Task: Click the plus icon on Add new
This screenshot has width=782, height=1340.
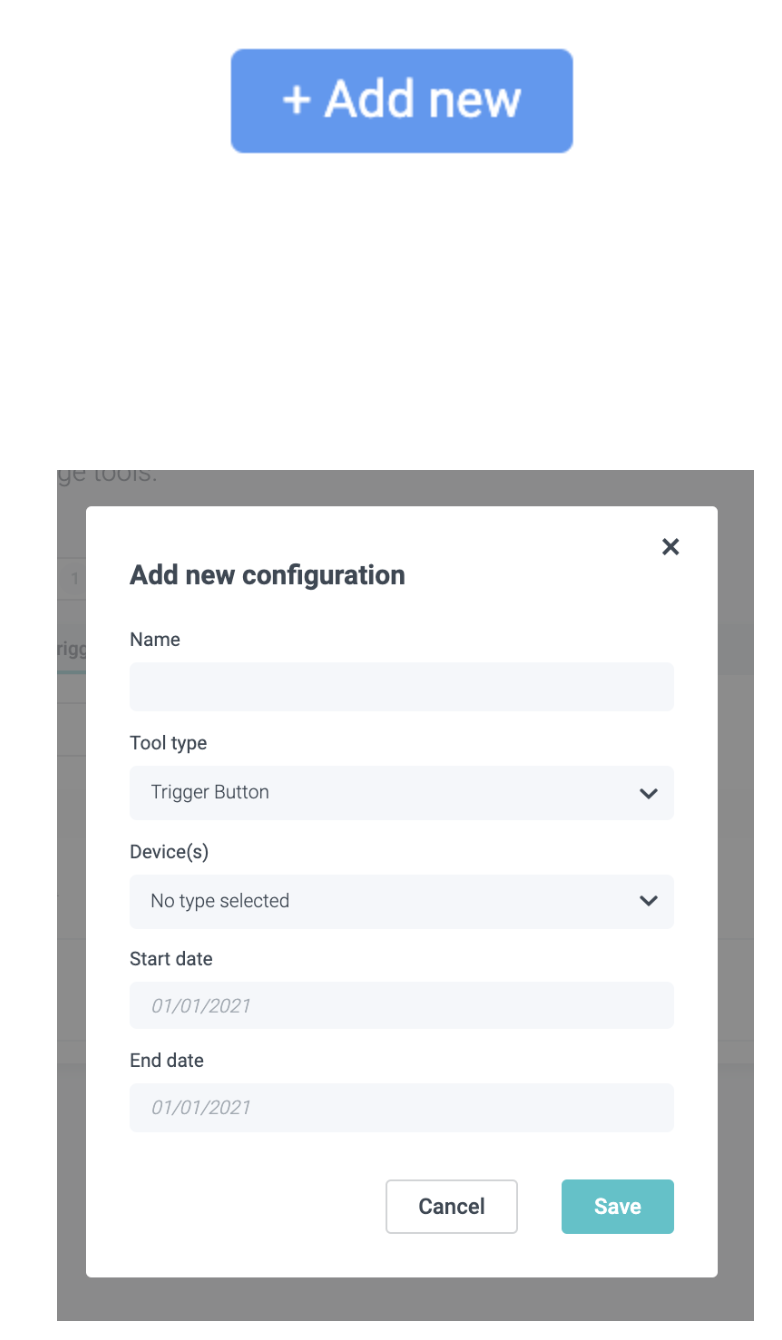Action: [296, 100]
